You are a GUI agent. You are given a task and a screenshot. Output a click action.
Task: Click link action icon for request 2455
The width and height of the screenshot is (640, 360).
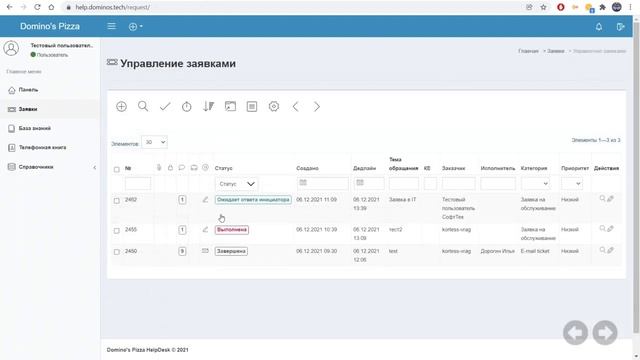tap(611, 229)
